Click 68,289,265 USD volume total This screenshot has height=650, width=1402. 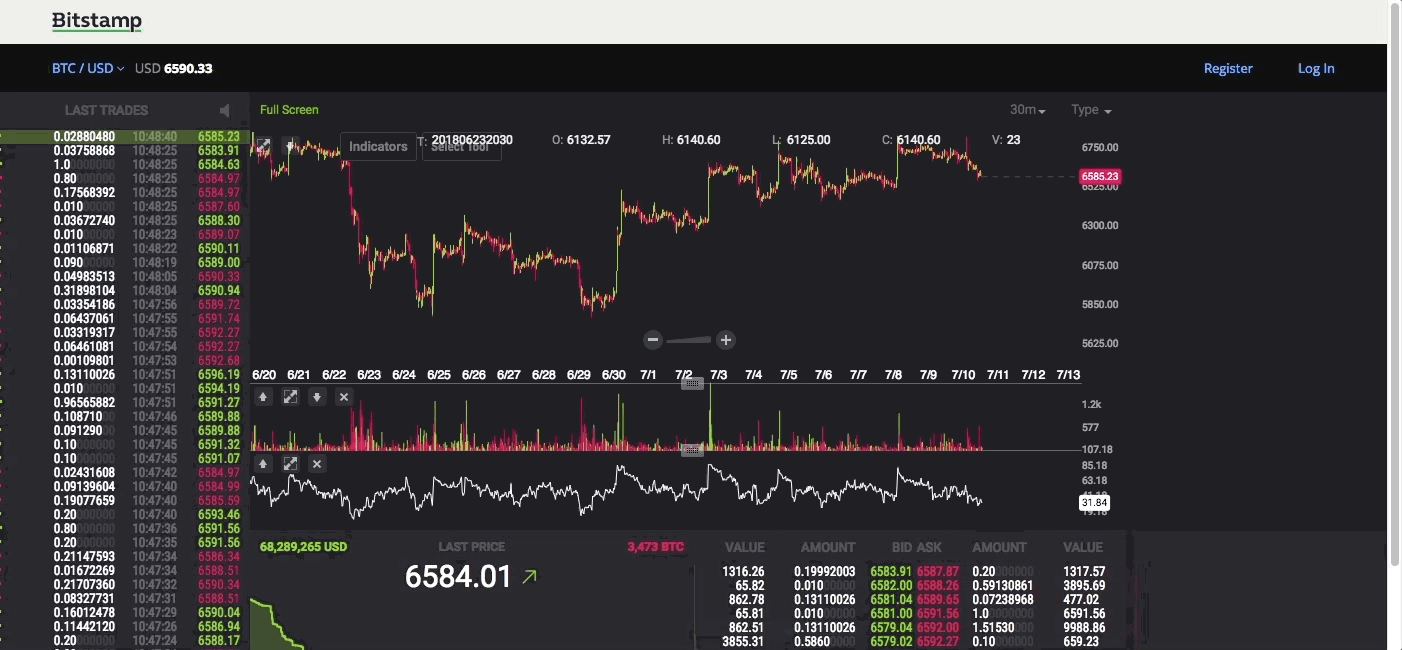tap(303, 547)
